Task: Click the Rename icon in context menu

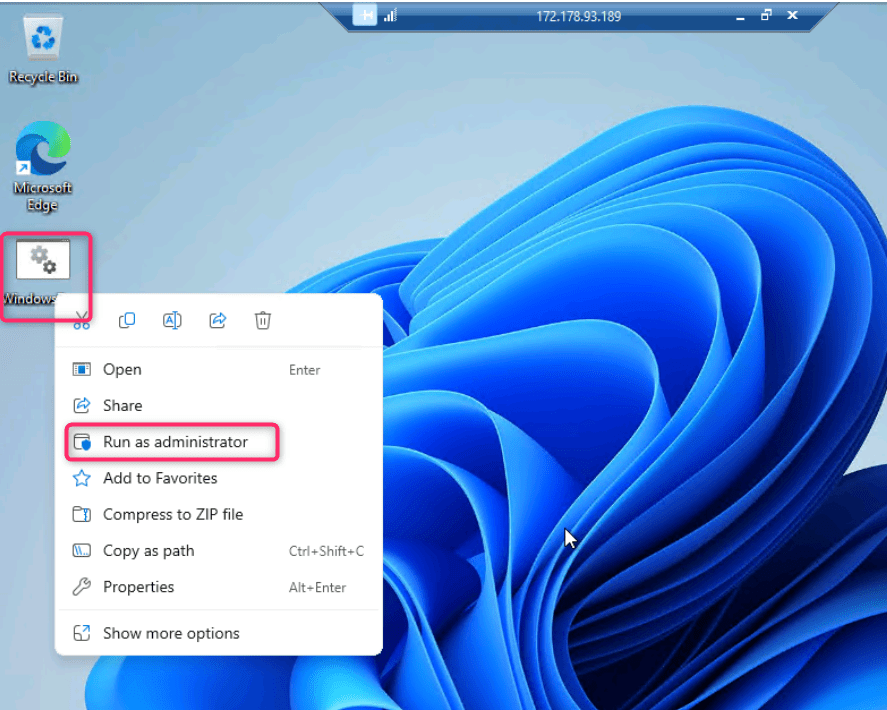Action: click(x=172, y=320)
